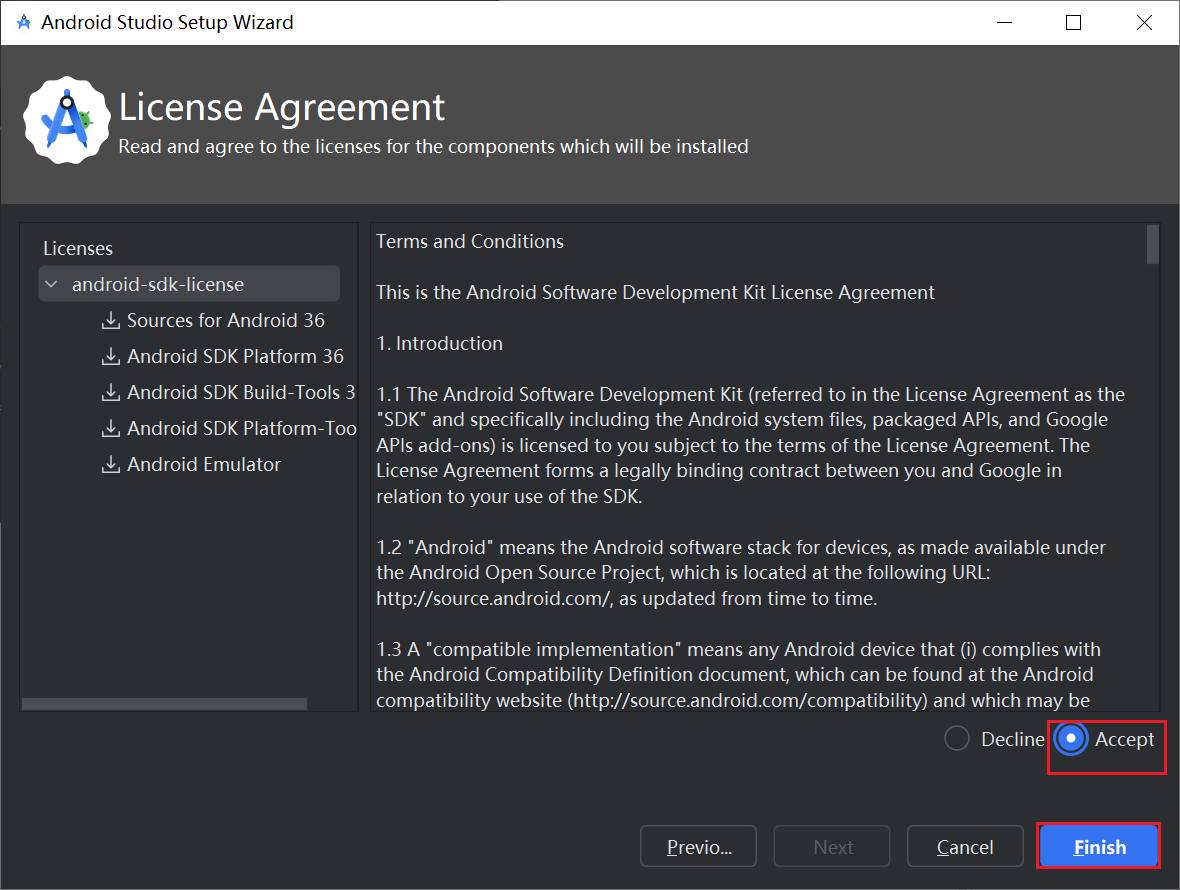1180x890 pixels.
Task: Click the small Android Studio title bar icon
Action: 24,22
